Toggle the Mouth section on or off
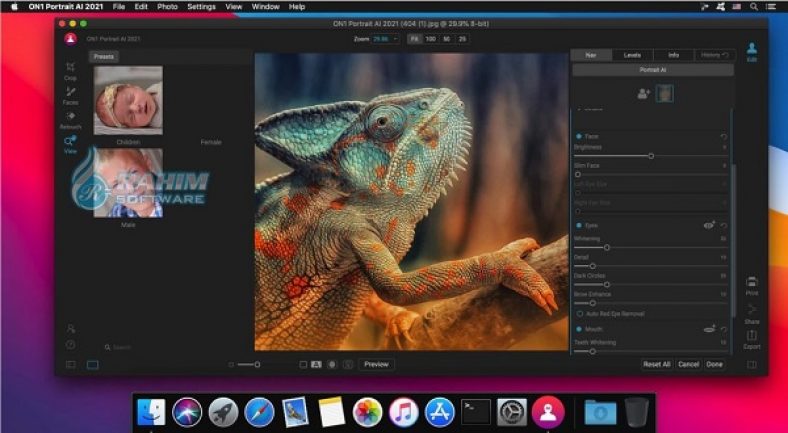Image resolution: width=788 pixels, height=433 pixels. pyautogui.click(x=578, y=329)
